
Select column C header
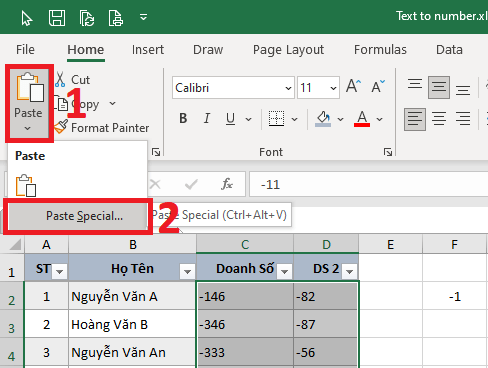(245, 244)
